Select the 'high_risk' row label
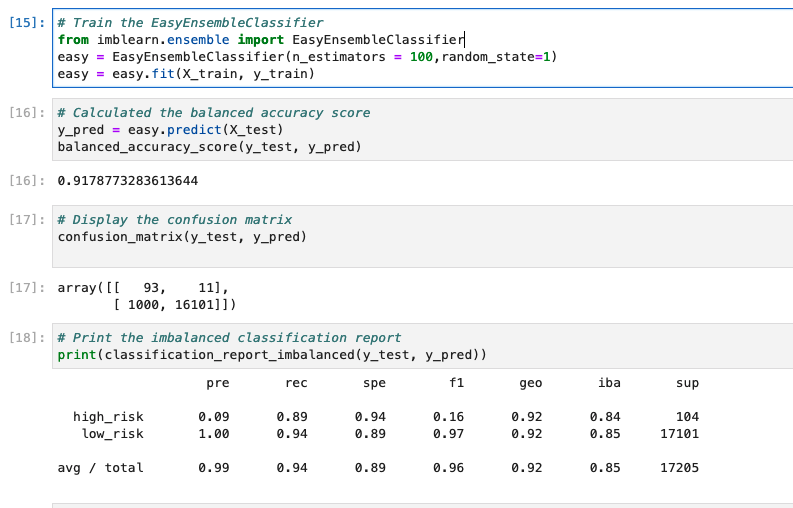 [108, 417]
